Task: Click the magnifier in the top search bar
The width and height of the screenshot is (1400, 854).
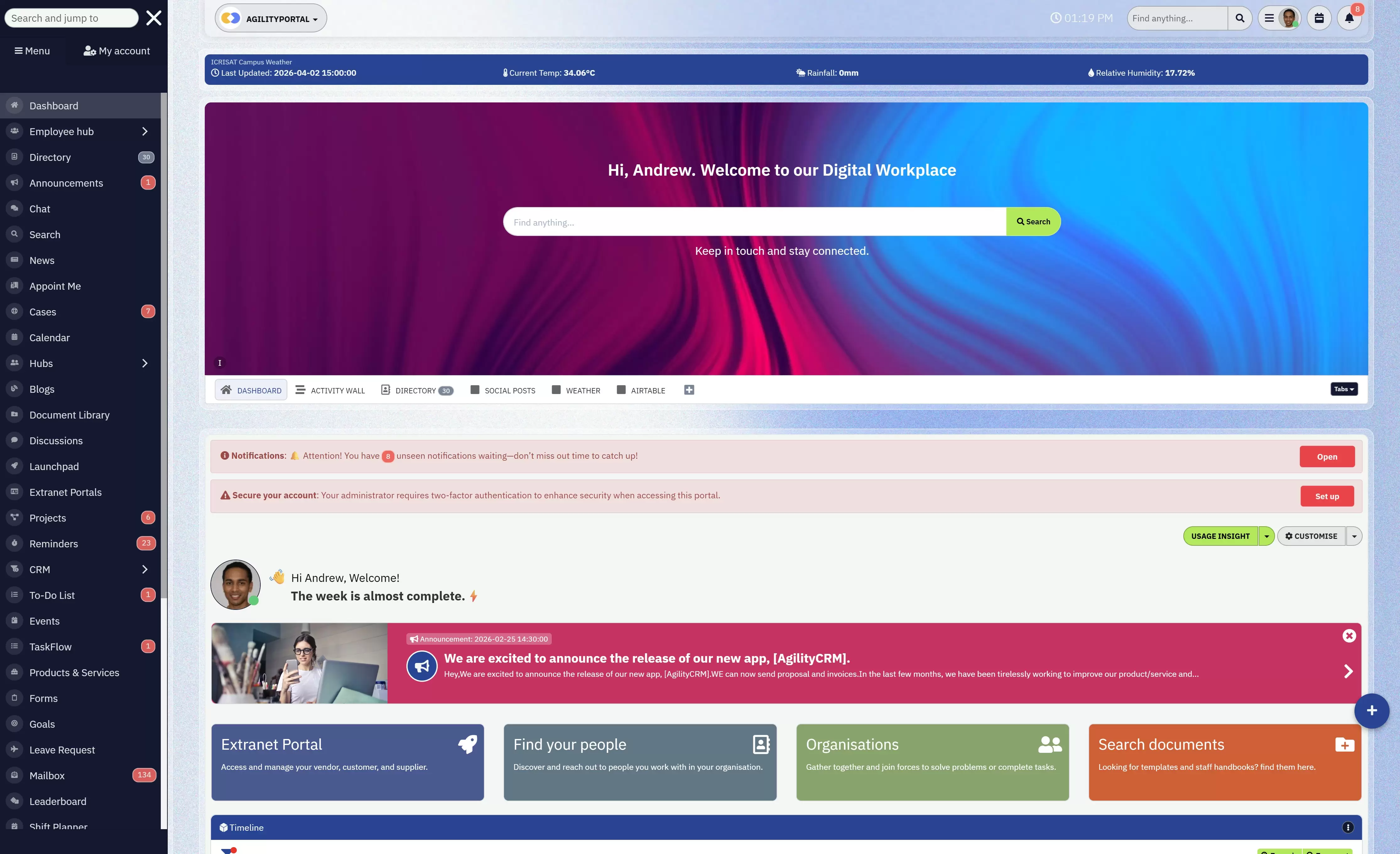Action: 1240,18
